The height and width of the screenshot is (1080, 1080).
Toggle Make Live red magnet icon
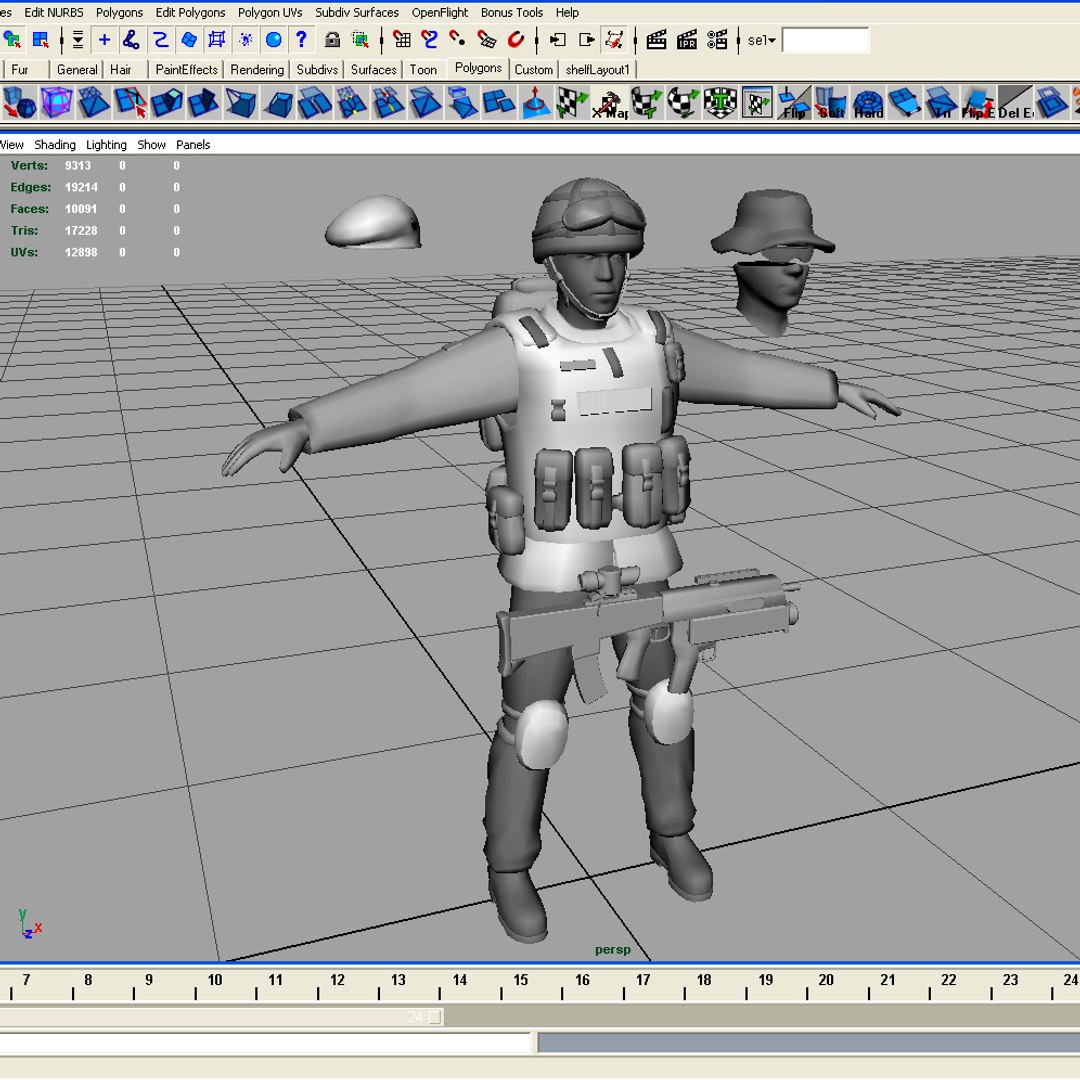click(516, 40)
